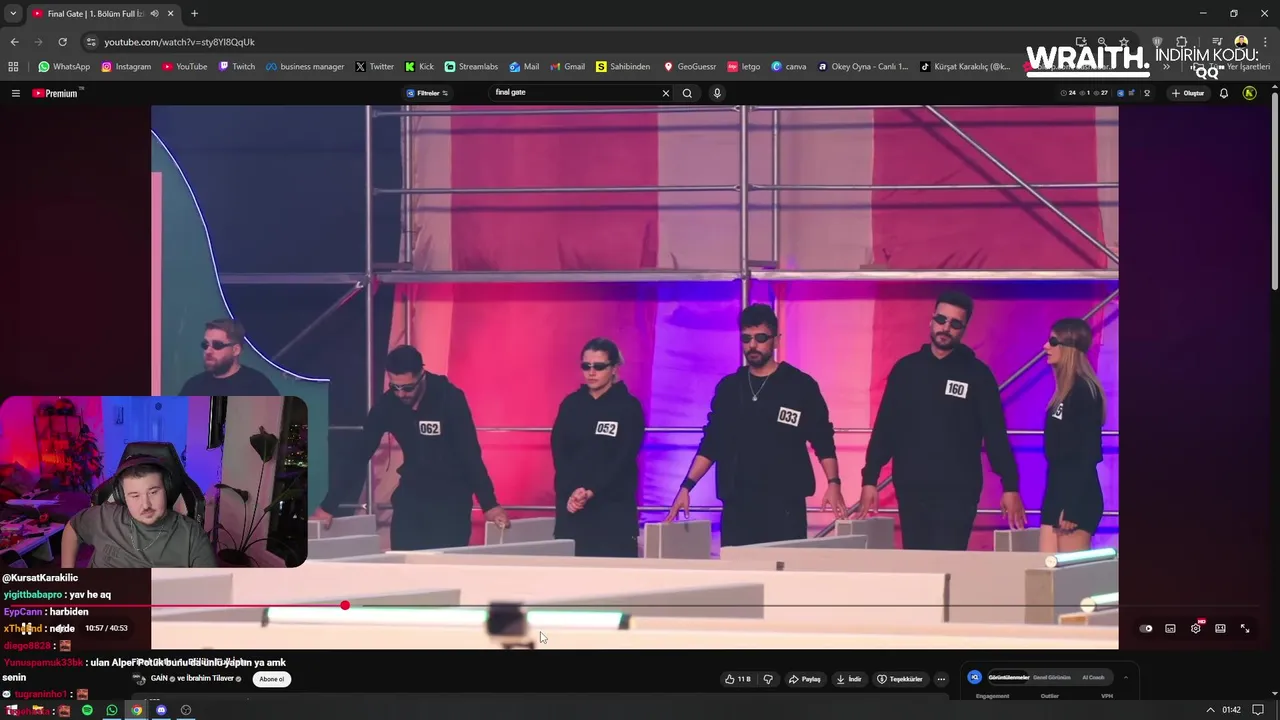Mute the Final Gate tab audio
The height and width of the screenshot is (720, 1280).
[x=154, y=14]
